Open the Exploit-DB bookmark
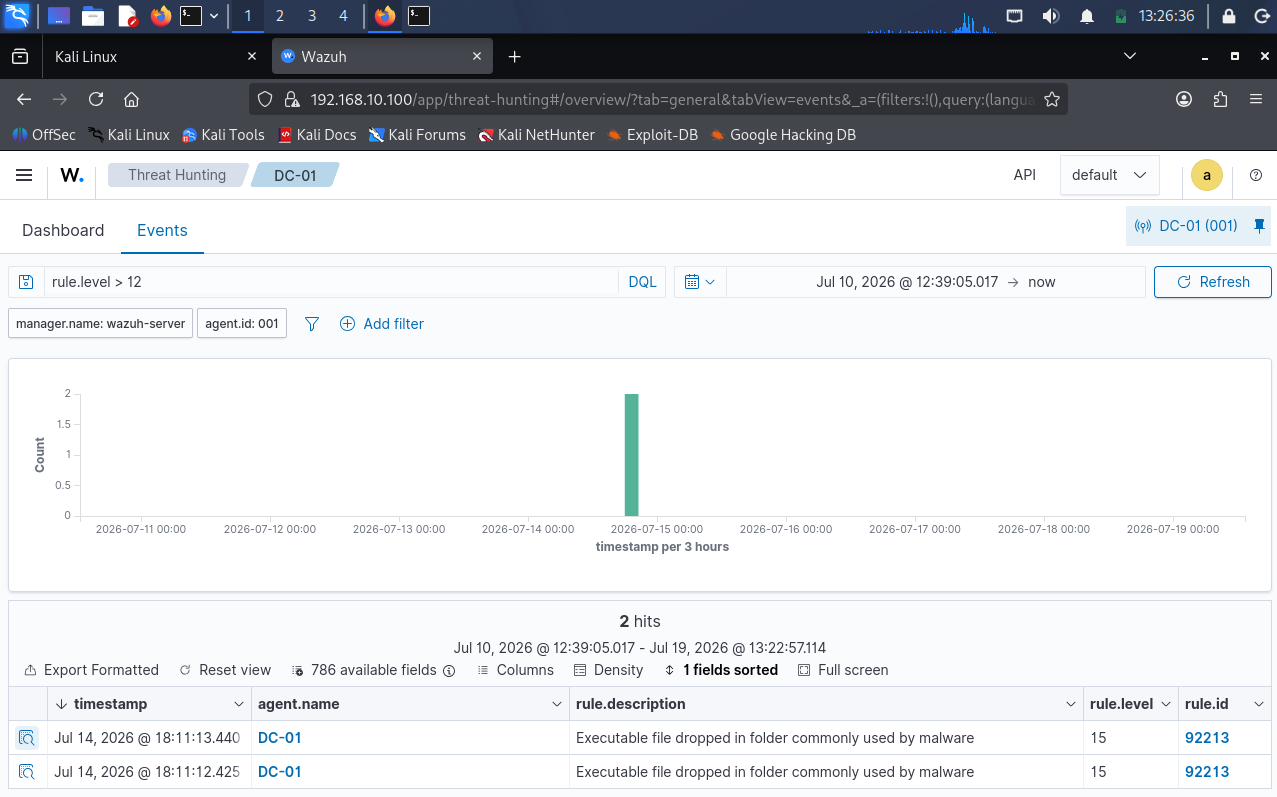 (652, 135)
